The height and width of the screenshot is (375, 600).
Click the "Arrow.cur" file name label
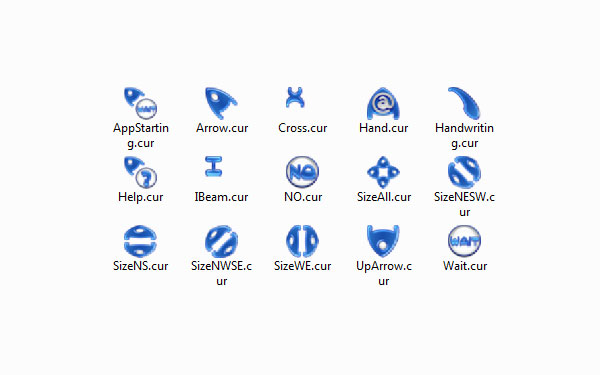pos(222,128)
